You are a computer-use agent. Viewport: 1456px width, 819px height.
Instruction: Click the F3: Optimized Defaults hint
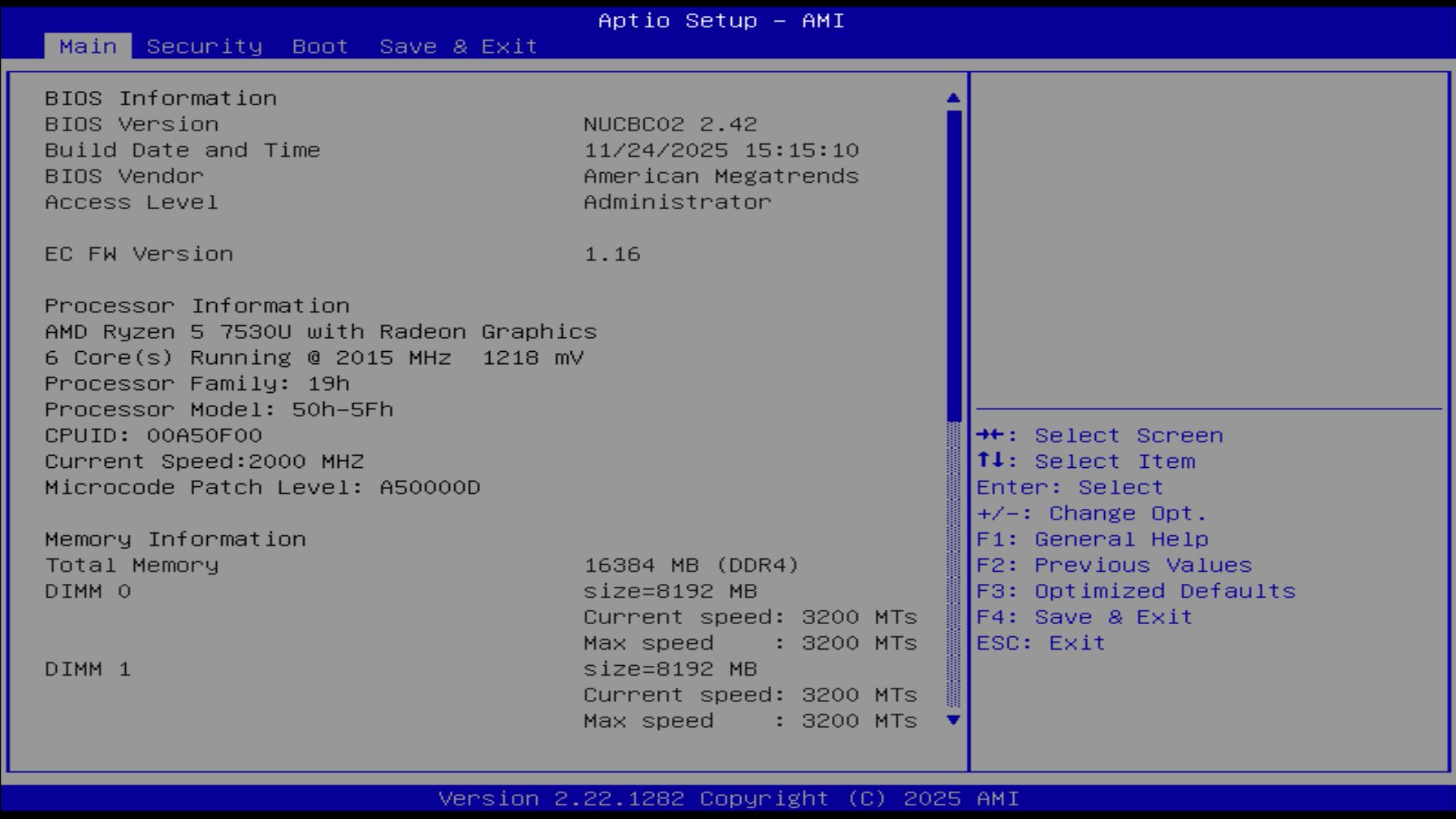[1135, 591]
